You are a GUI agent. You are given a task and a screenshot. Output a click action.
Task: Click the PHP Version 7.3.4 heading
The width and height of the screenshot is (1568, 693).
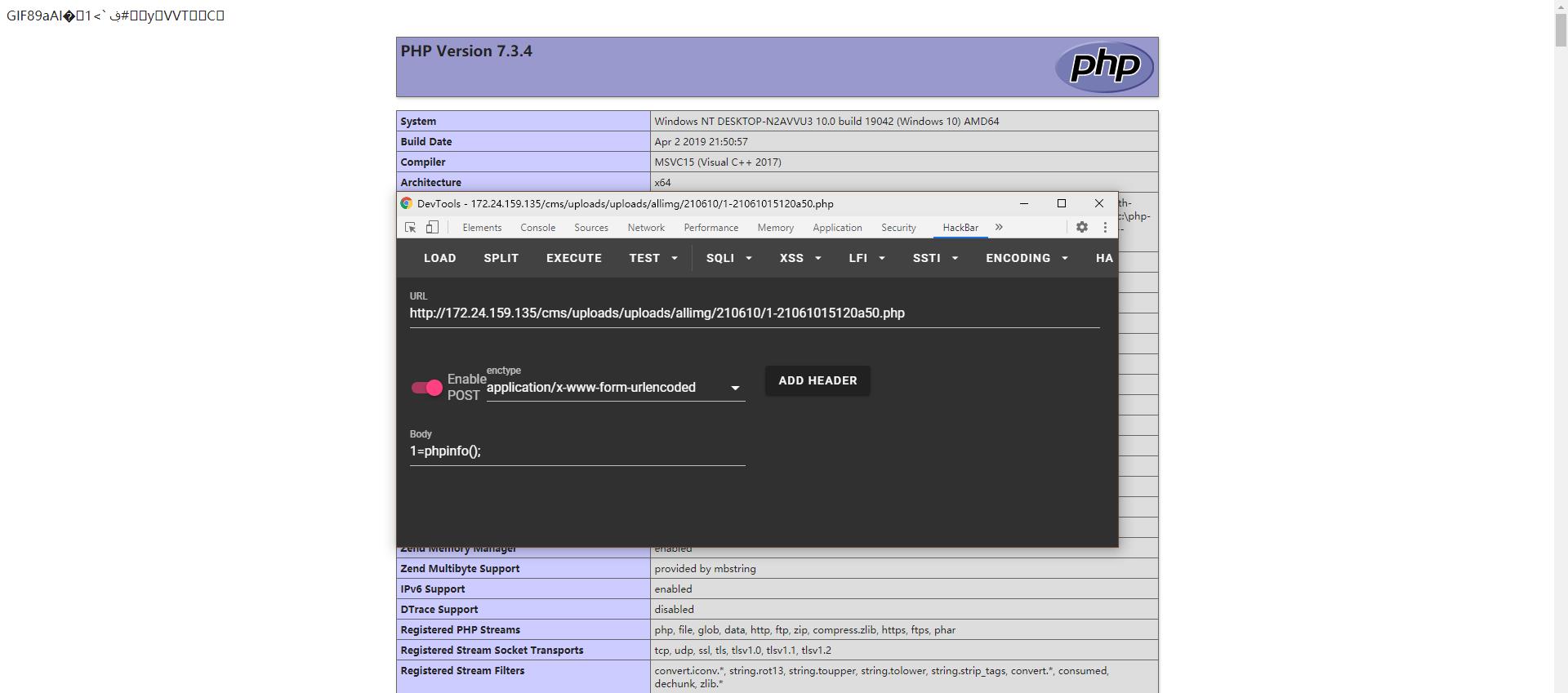pos(466,51)
